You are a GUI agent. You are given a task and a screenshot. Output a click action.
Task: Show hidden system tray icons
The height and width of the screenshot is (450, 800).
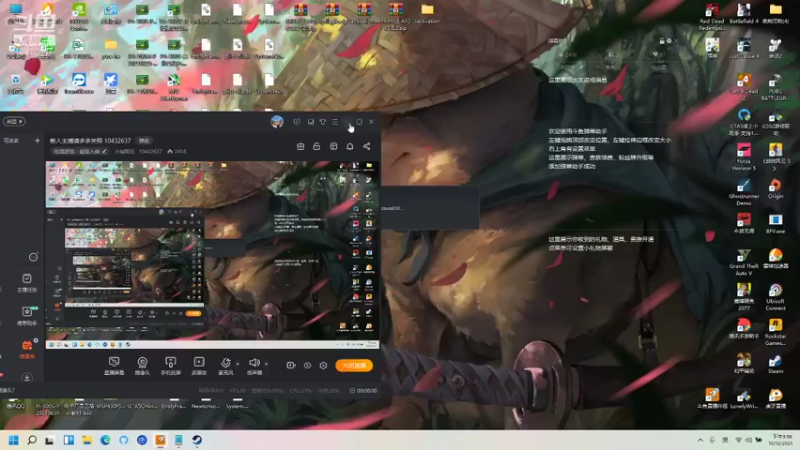click(x=701, y=440)
